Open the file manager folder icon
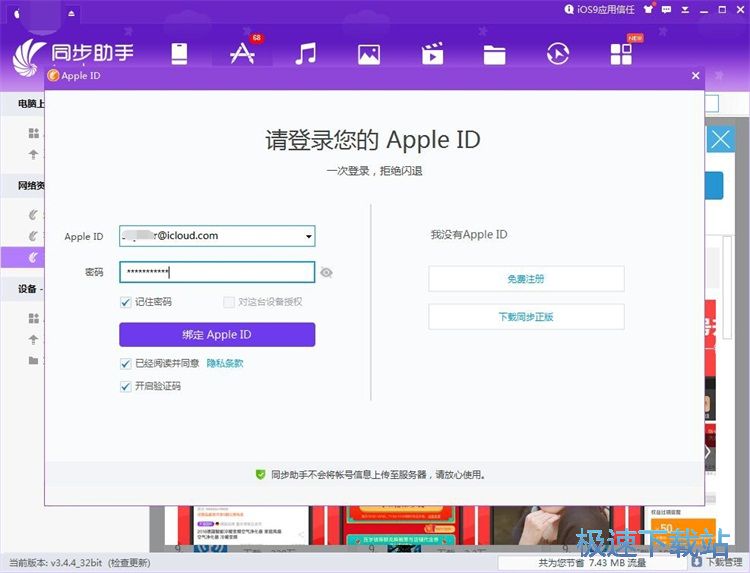 495,53
